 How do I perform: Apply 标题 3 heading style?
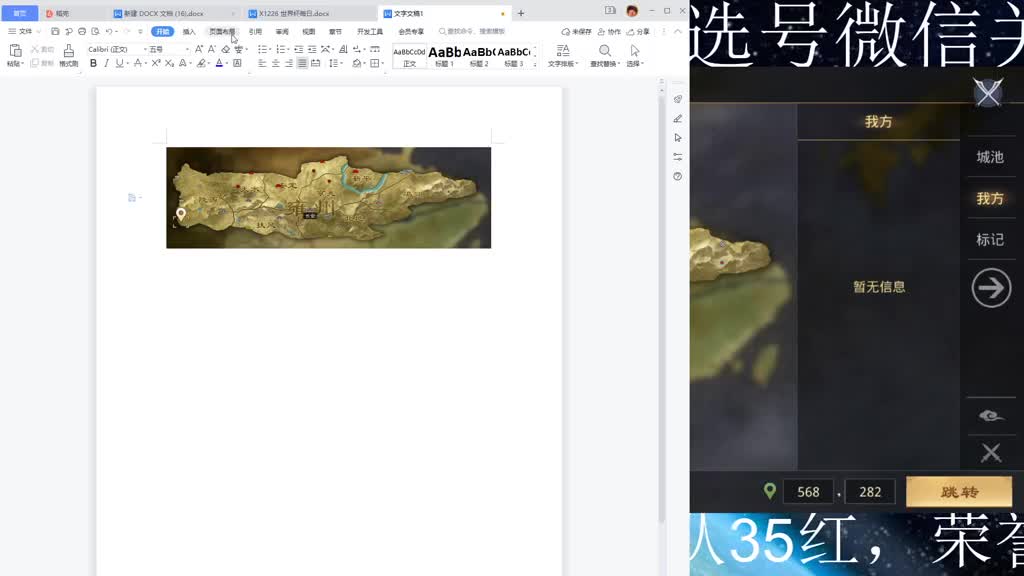pos(513,56)
